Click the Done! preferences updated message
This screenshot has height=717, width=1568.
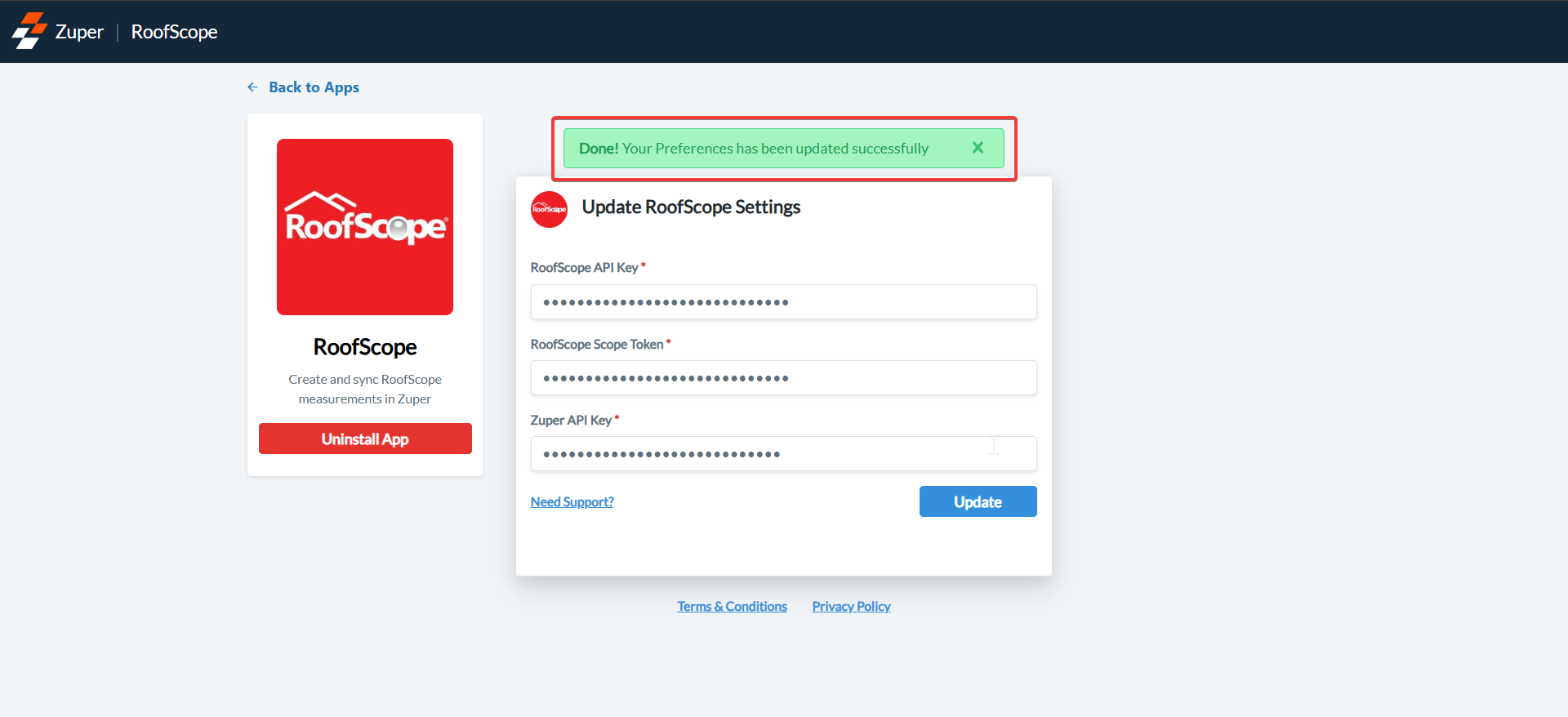pos(754,149)
